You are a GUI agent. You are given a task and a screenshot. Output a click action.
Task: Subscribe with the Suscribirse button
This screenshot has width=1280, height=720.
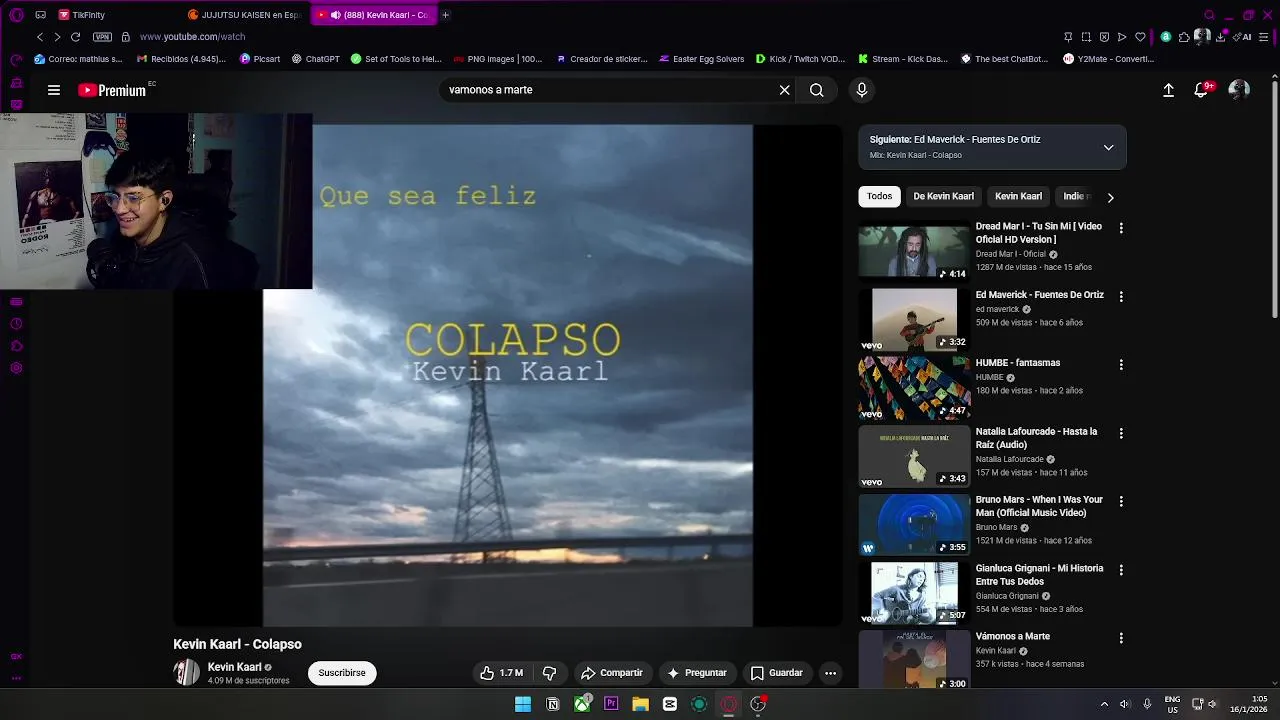(342, 673)
